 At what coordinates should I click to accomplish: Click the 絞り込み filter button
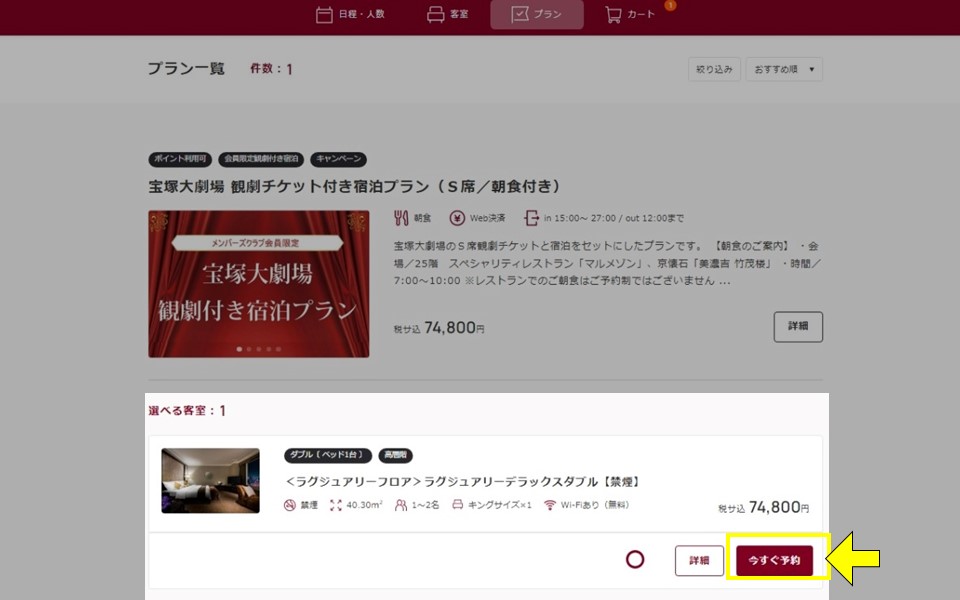[714, 69]
